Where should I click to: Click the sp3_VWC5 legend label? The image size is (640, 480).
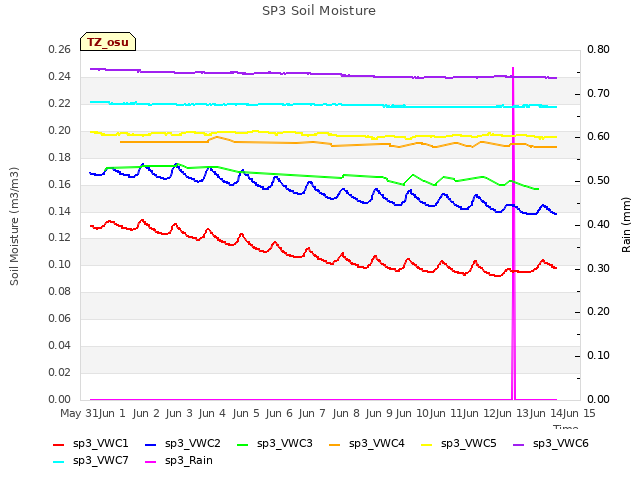(x=469, y=443)
